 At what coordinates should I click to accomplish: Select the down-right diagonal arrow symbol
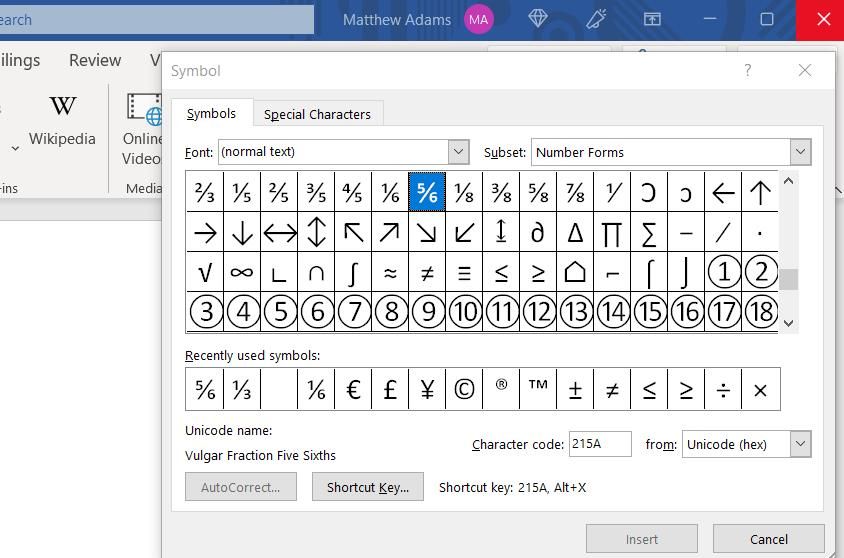click(x=427, y=232)
